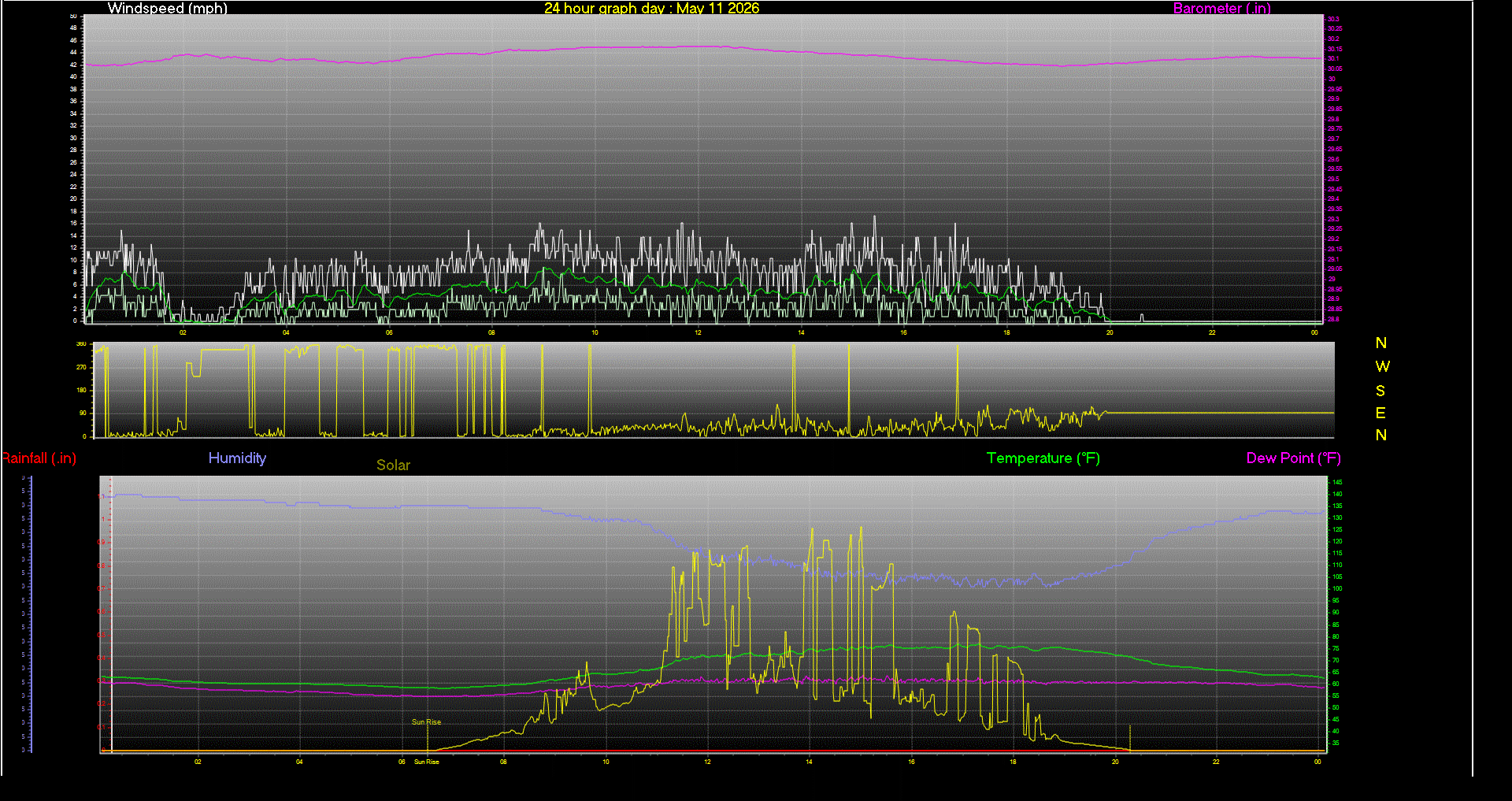Click the compass 'N' above the 'W'

pos(1381,343)
